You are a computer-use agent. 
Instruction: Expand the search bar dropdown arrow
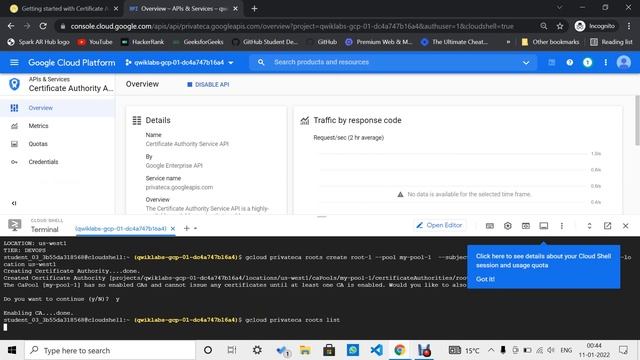[x=526, y=62]
